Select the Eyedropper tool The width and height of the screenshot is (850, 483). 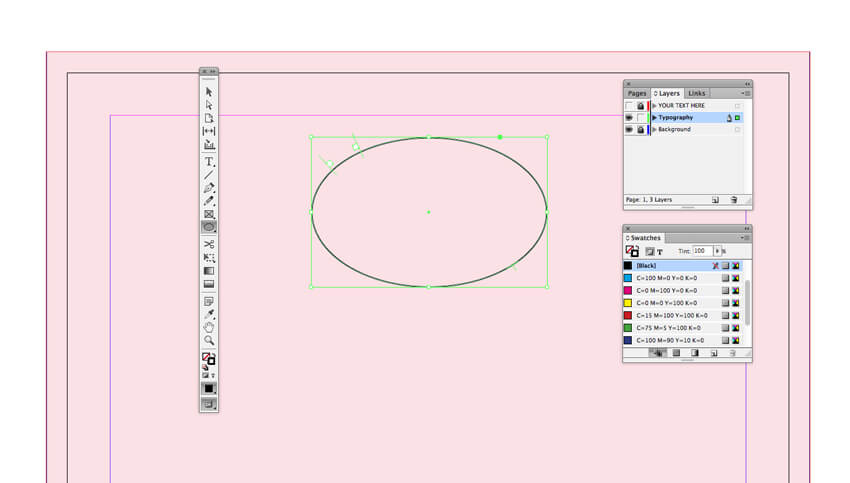point(209,314)
